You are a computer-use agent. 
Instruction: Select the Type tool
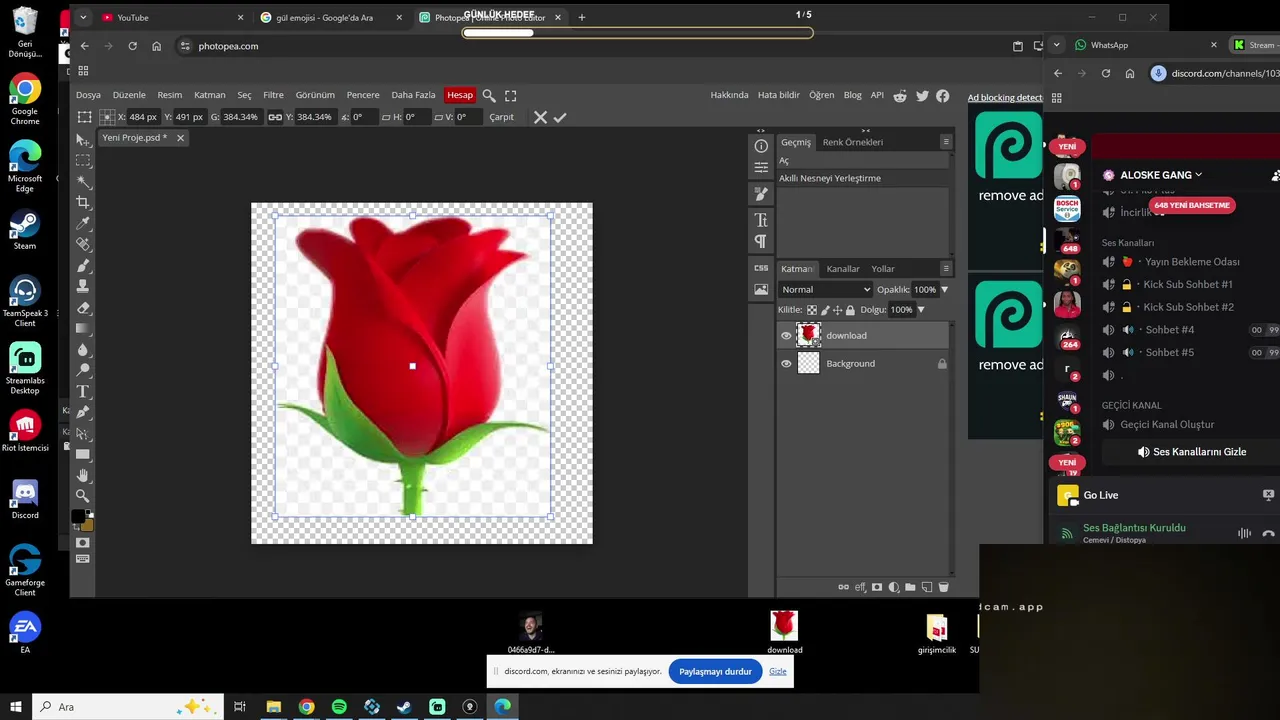(x=83, y=392)
